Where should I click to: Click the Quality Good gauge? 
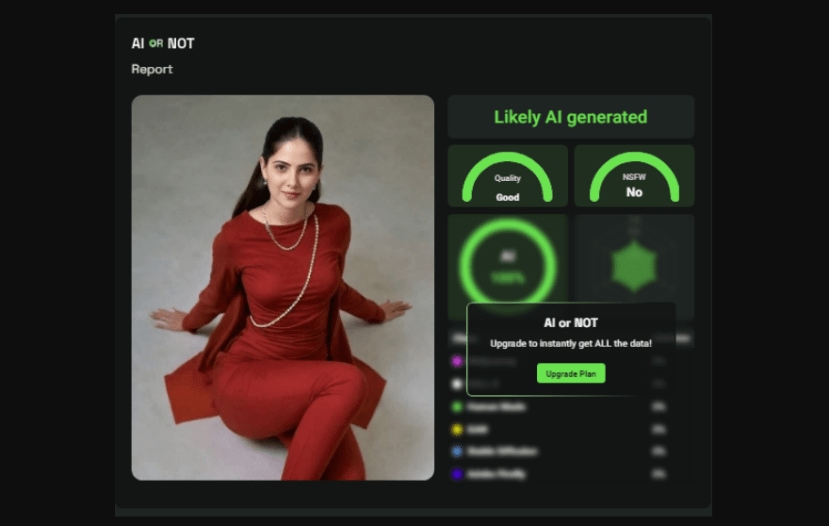click(x=508, y=176)
